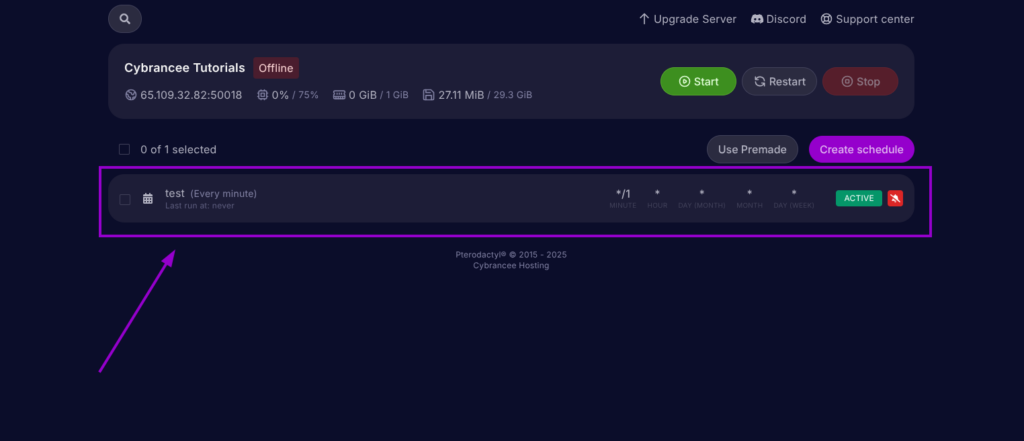Click the server IP address globe icon
1024x441 pixels.
[x=130, y=95]
